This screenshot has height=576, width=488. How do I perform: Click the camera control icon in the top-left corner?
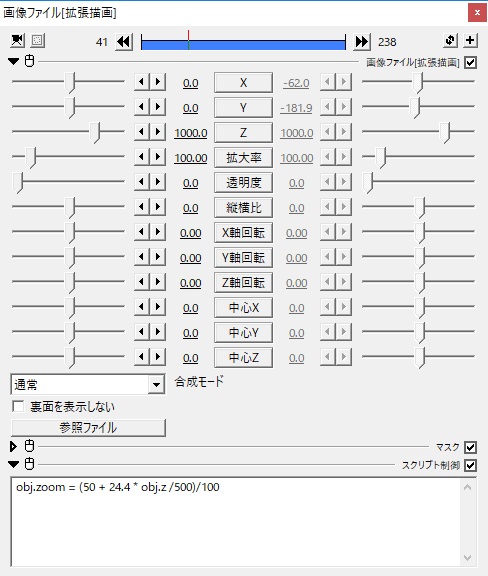(17, 40)
